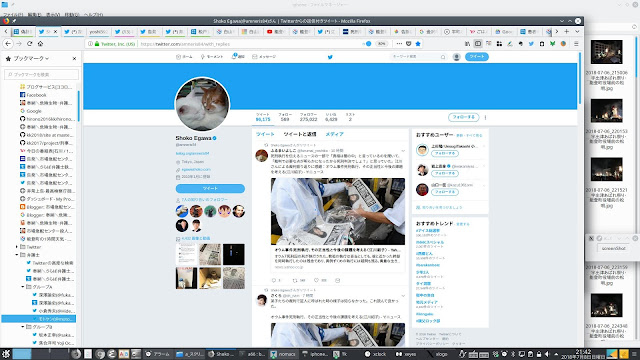Reply to the first tweet via speech bubble
Viewport: 640px width, 360px height.
point(274,280)
